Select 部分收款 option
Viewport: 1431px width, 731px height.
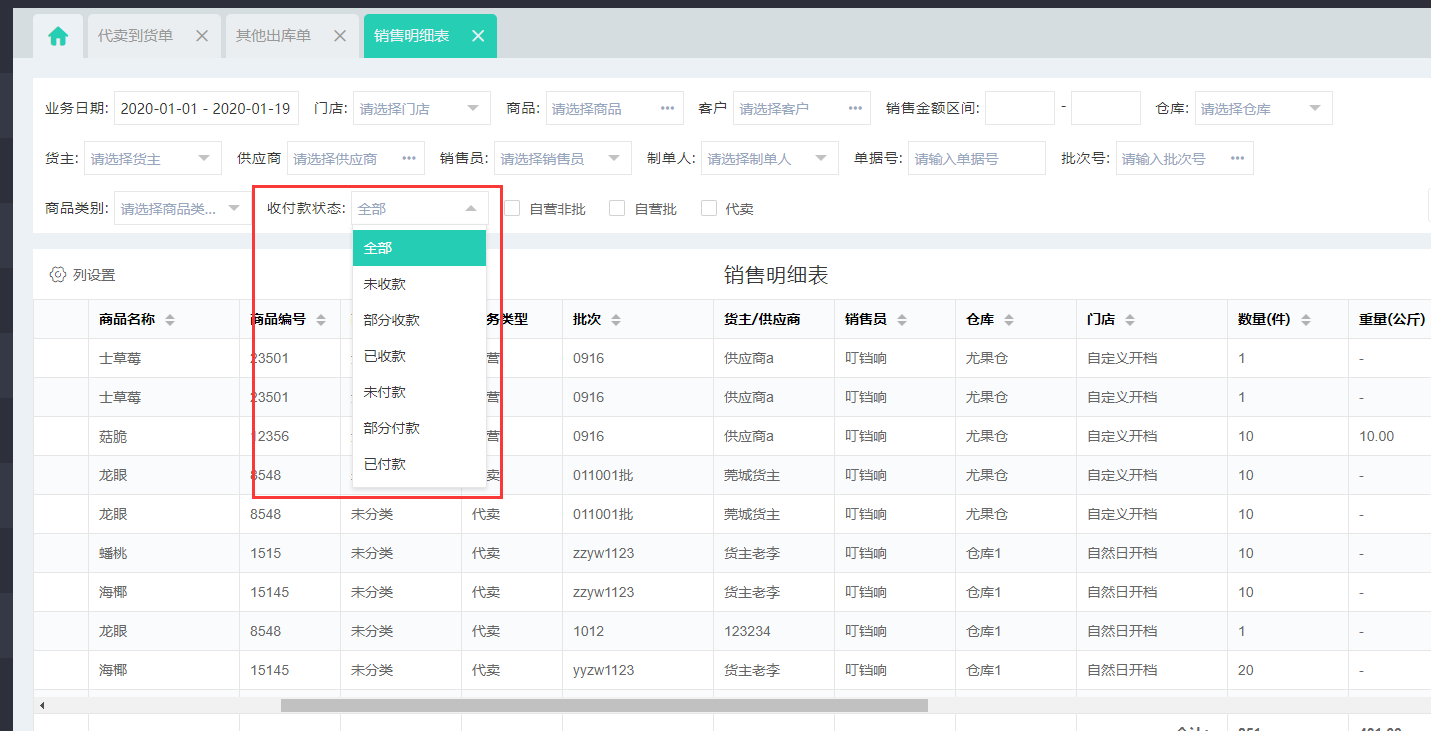pos(419,320)
